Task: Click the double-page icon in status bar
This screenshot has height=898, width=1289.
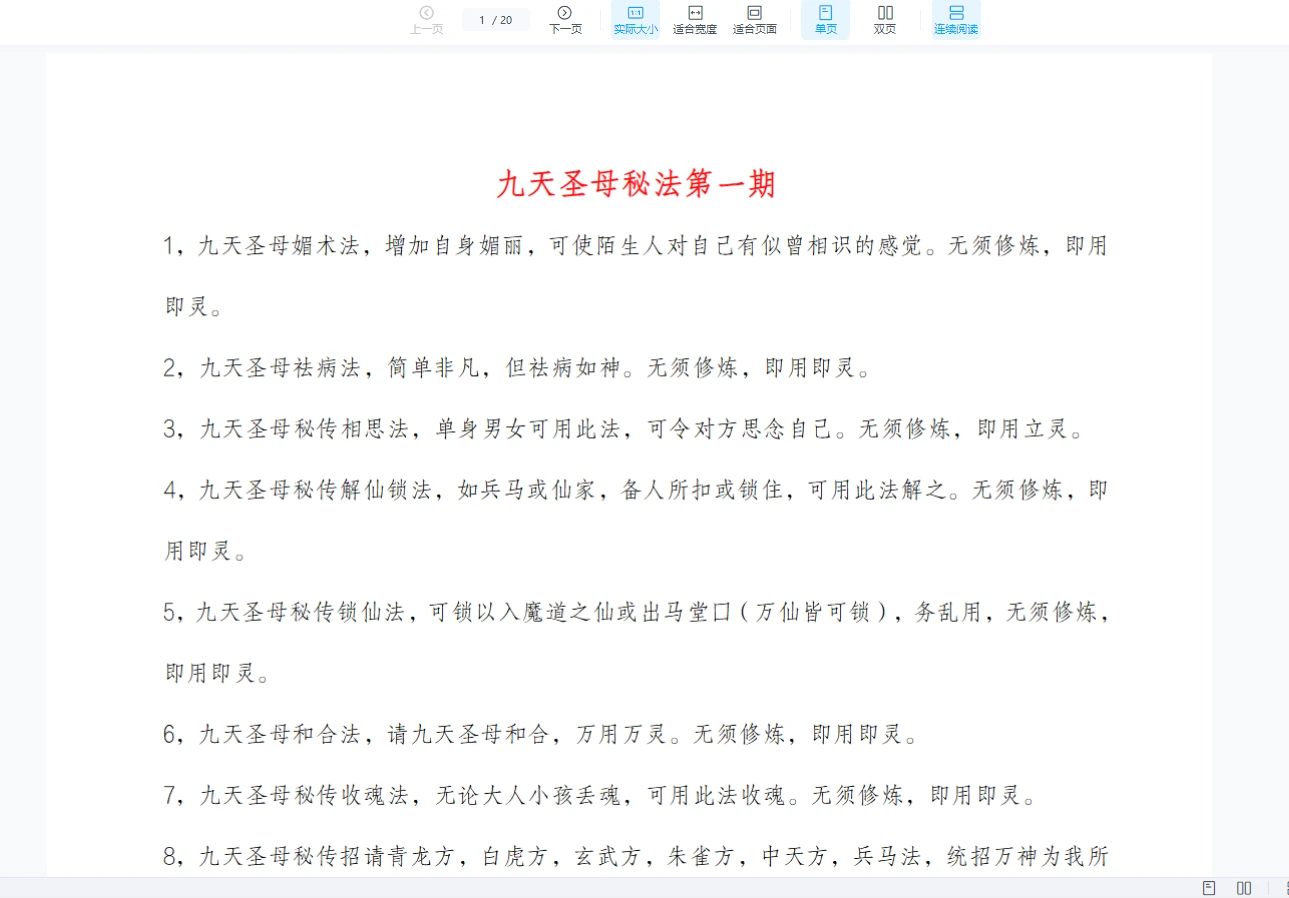Action: click(1244, 888)
